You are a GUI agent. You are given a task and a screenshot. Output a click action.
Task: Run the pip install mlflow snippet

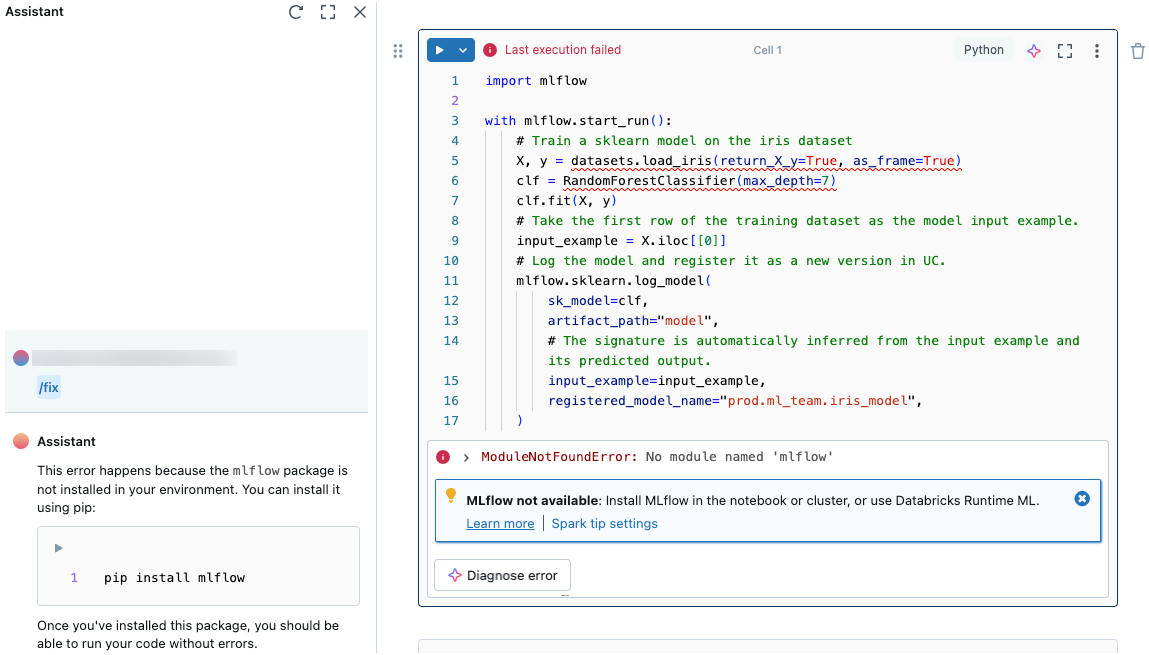click(x=59, y=547)
